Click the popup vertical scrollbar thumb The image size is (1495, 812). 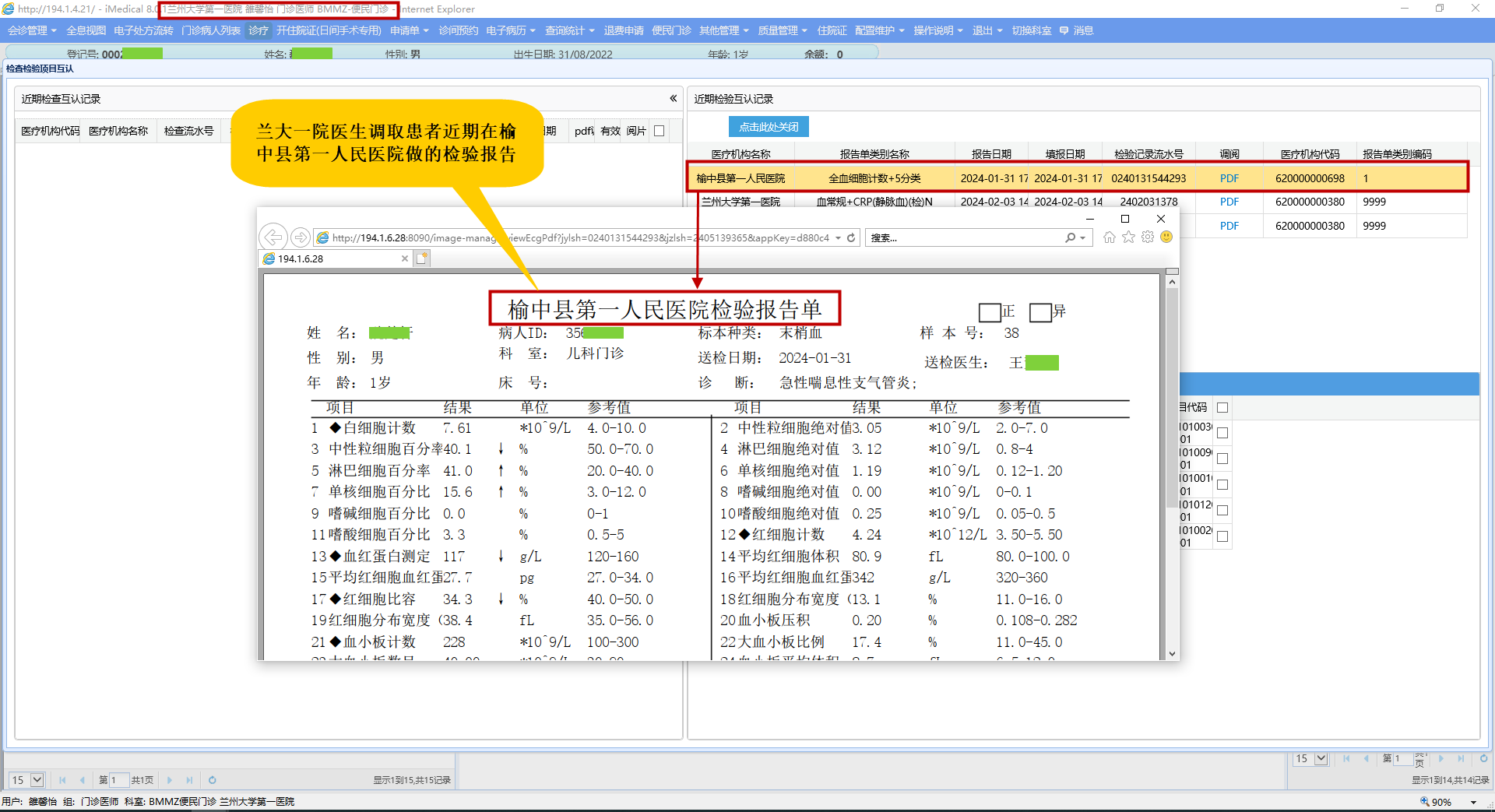[1172, 398]
